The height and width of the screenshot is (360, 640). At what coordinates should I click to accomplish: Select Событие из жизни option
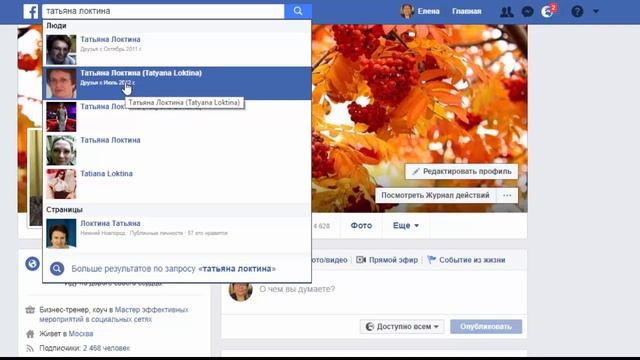point(466,260)
